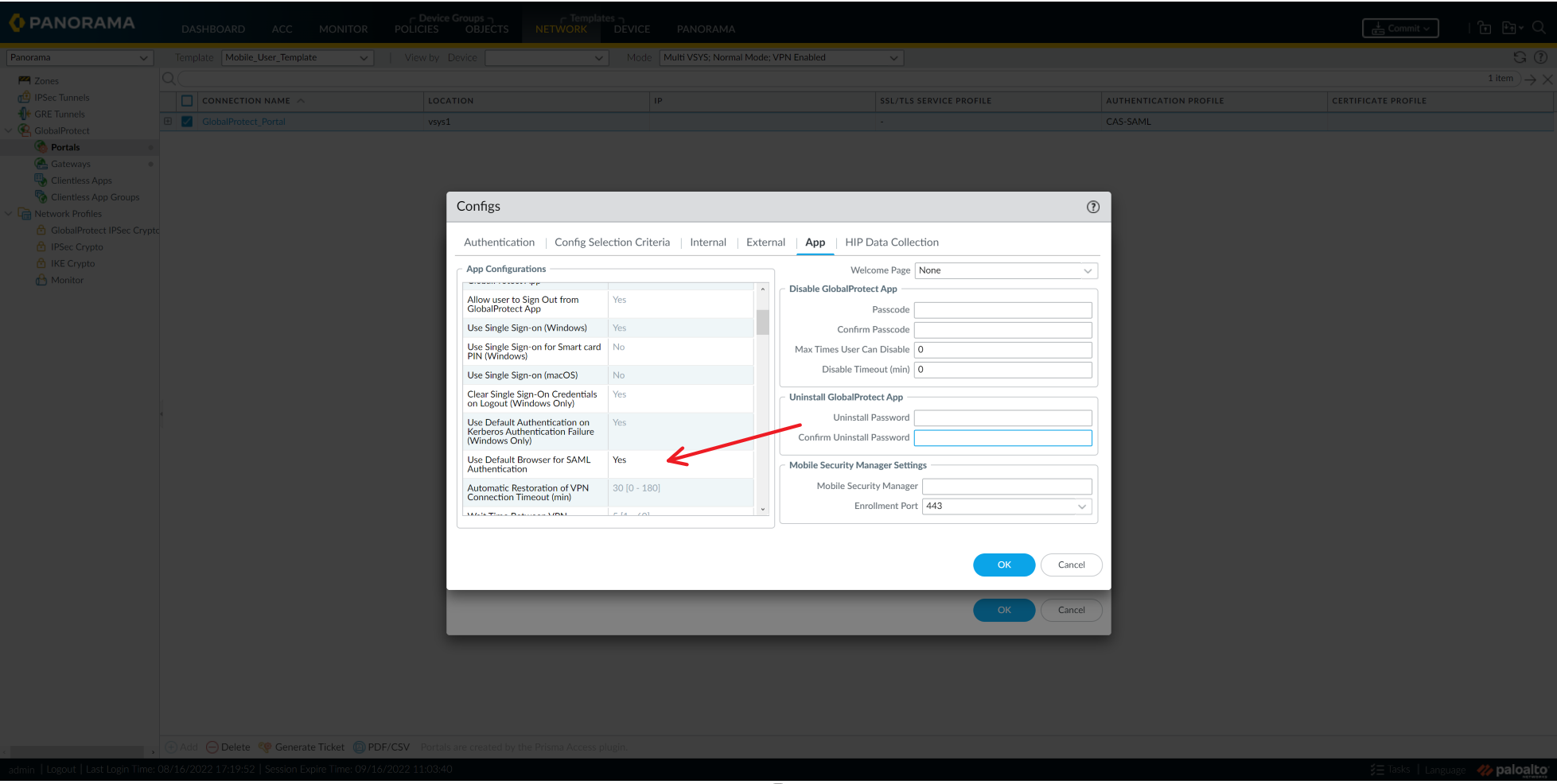
Task: Open the IPSec Crypto profile icon
Action: click(41, 247)
